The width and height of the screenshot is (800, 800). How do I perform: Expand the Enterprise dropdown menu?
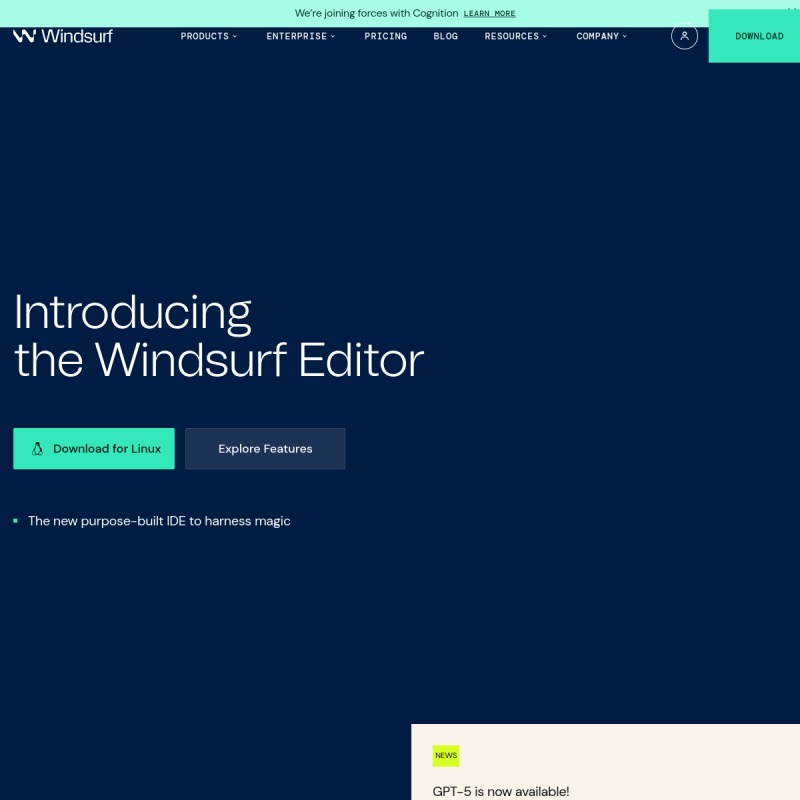pos(301,36)
